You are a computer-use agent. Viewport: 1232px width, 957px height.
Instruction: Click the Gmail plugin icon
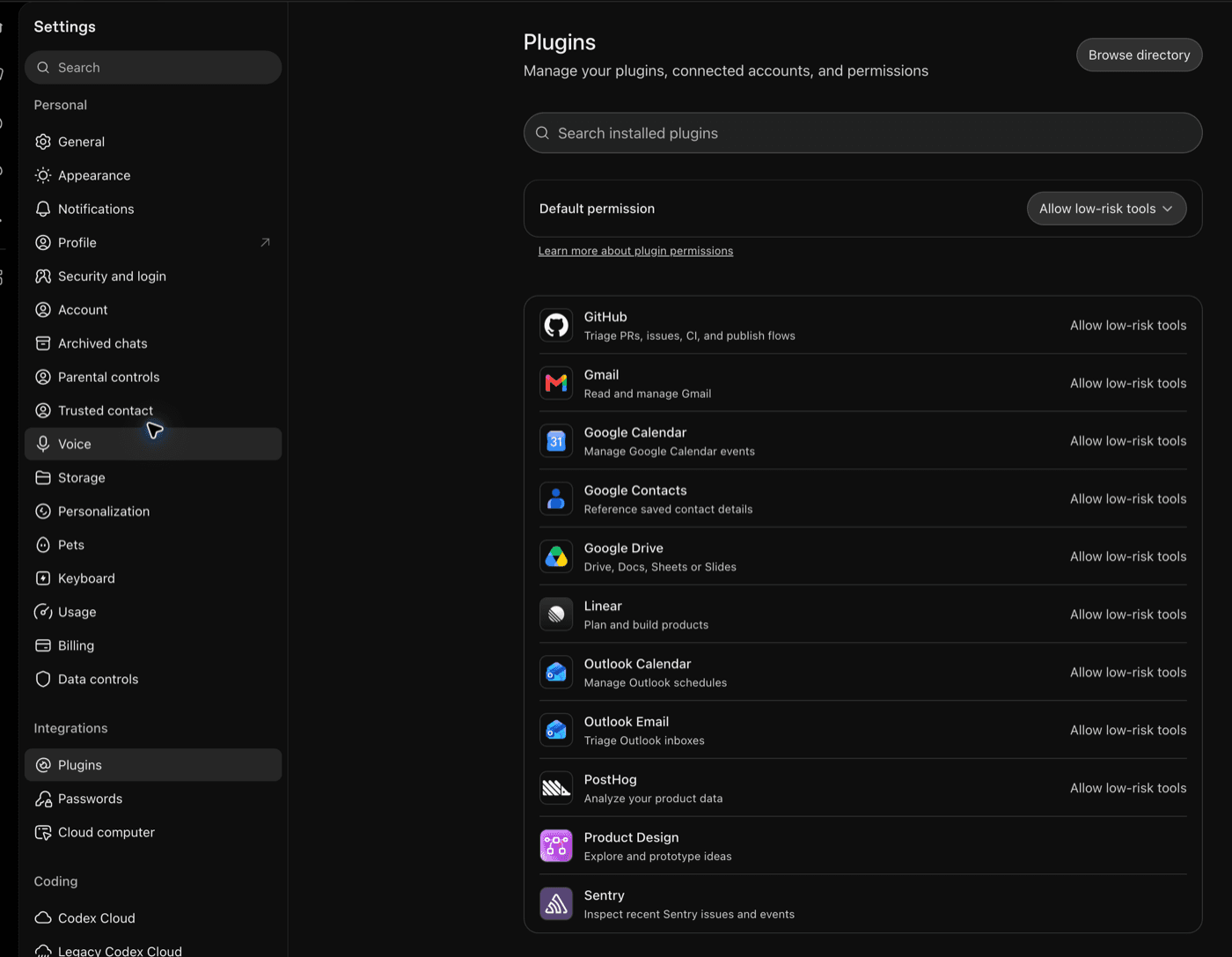556,384
